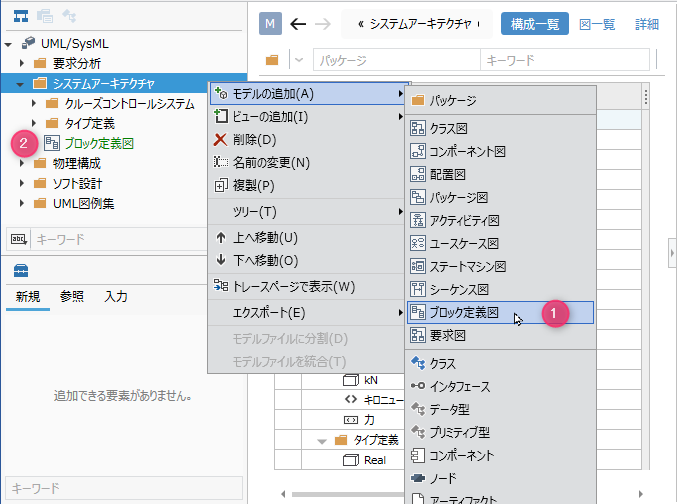Screen dimensions: 677x504
Task: Expand the 物理構成 folder
Action: click(22, 163)
